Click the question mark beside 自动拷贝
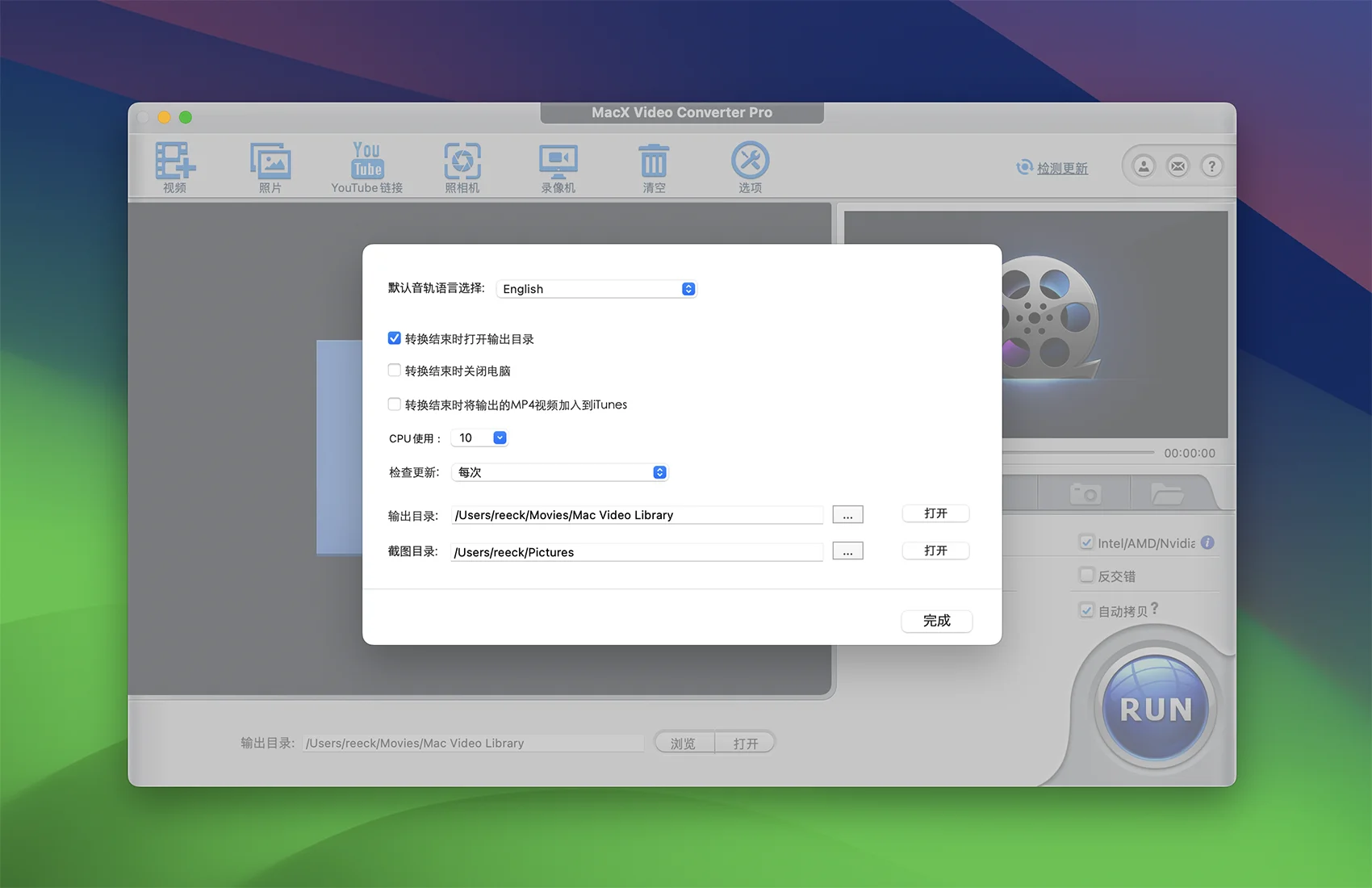The height and width of the screenshot is (888, 1372). coord(1155,609)
